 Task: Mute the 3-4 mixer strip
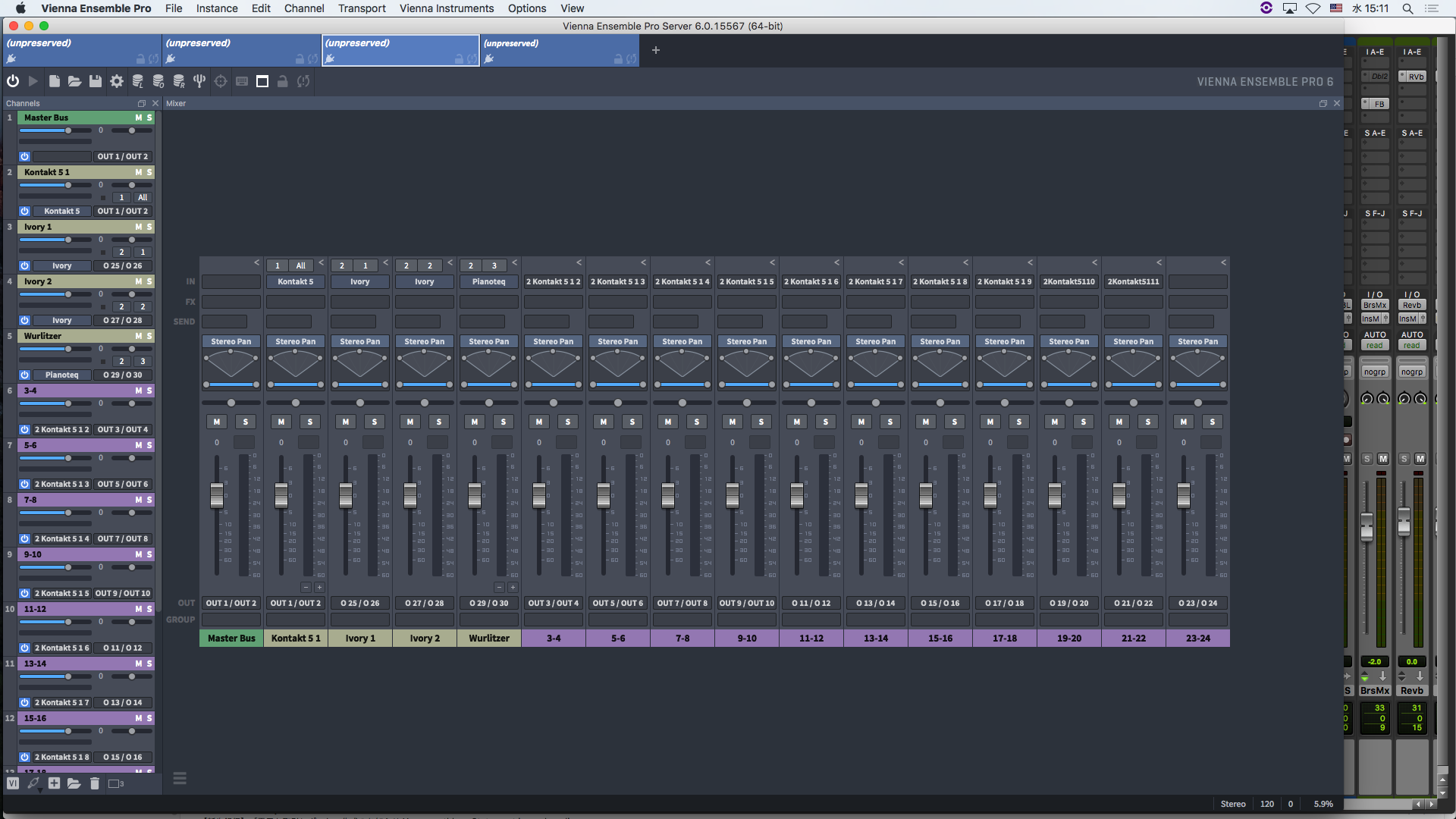pos(539,422)
